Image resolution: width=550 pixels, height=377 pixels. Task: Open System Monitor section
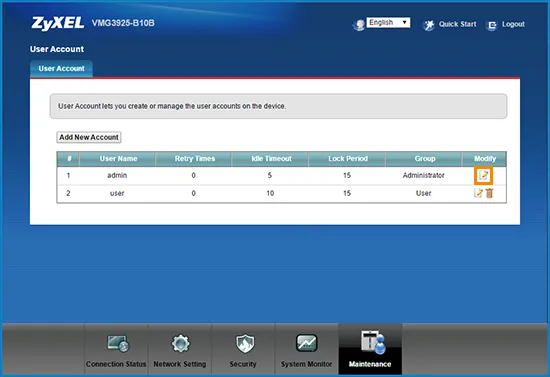306,350
